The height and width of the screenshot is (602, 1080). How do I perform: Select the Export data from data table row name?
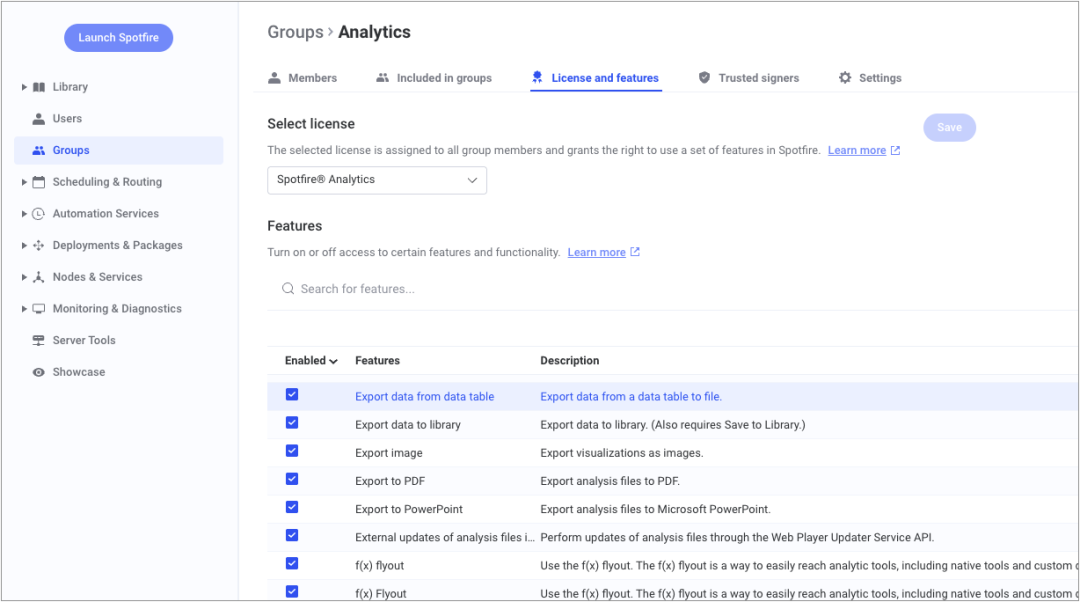[x=424, y=397]
